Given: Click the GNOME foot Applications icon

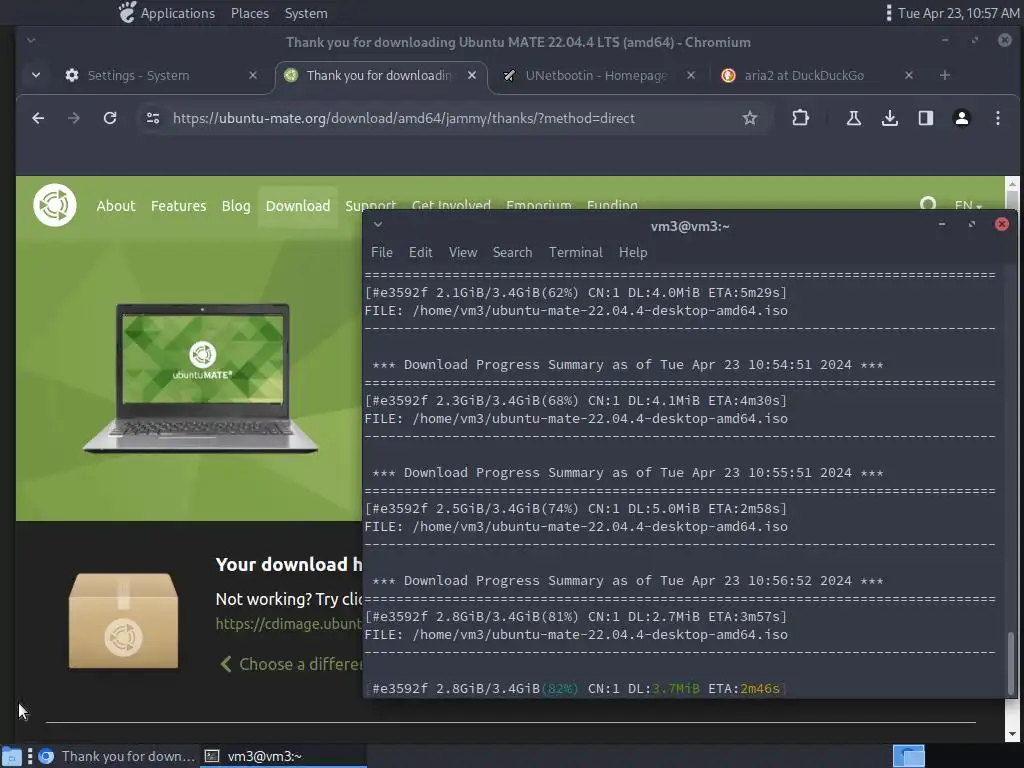Looking at the screenshot, I should [x=127, y=12].
